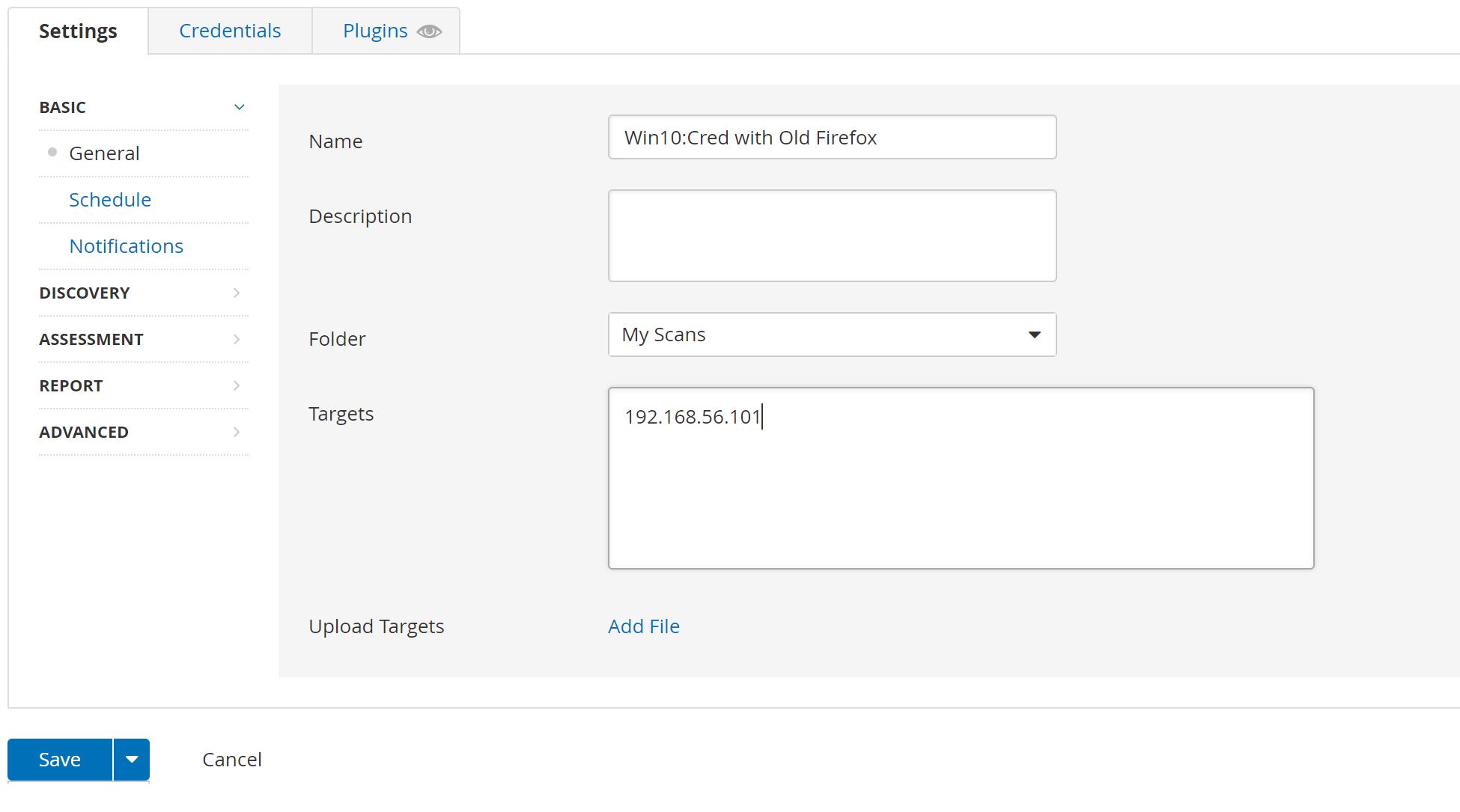Open the Schedule settings page
The image size is (1460, 812).
pos(110,200)
